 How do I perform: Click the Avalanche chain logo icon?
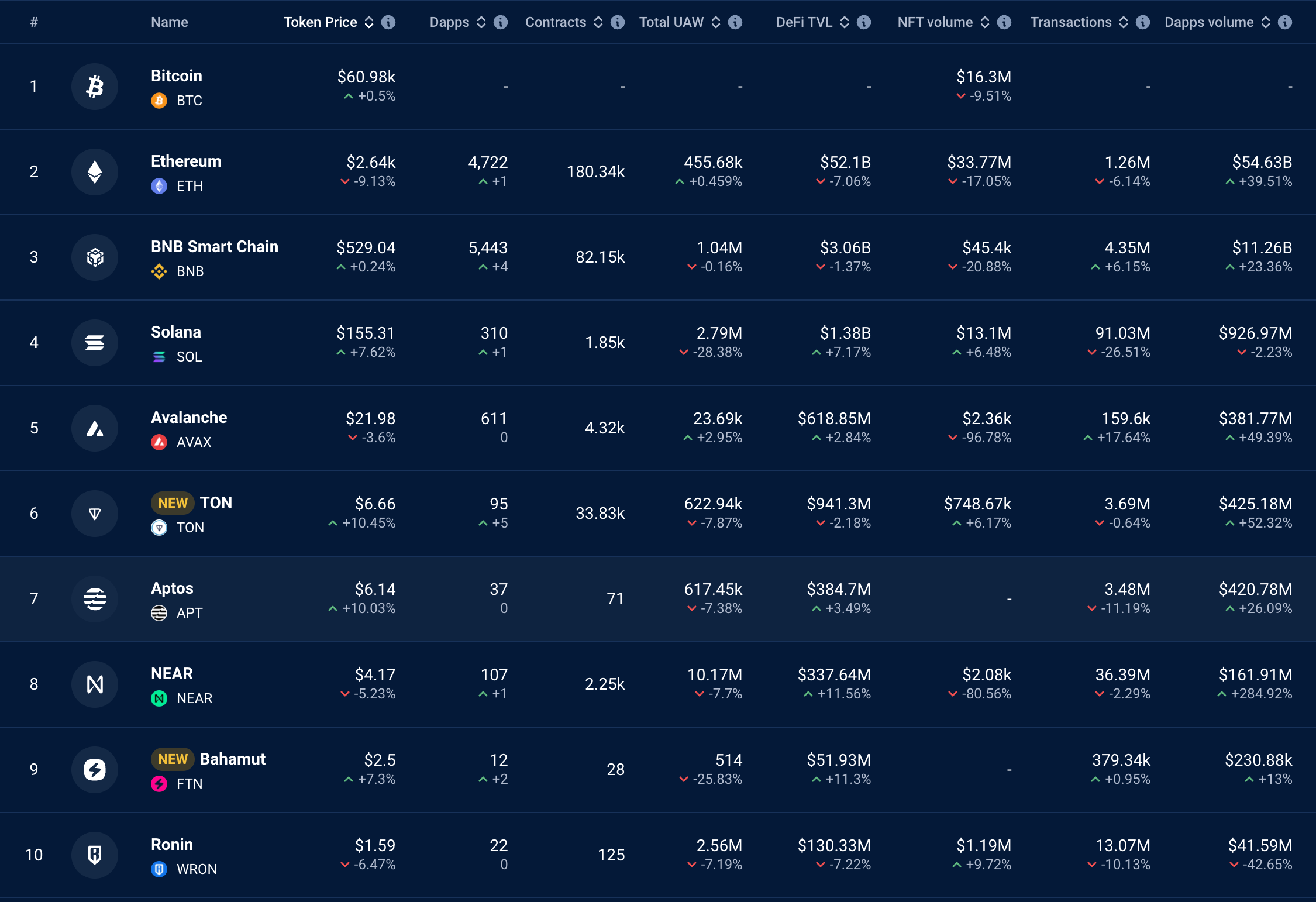pos(95,428)
